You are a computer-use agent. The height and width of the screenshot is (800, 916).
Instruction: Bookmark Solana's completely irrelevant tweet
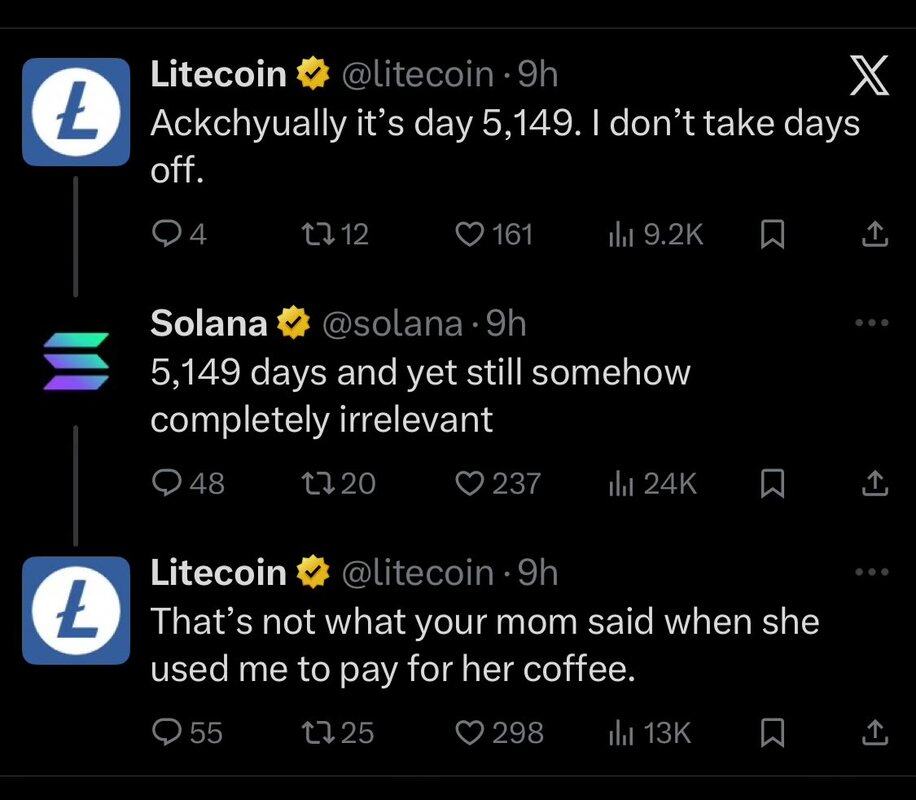[x=772, y=484]
